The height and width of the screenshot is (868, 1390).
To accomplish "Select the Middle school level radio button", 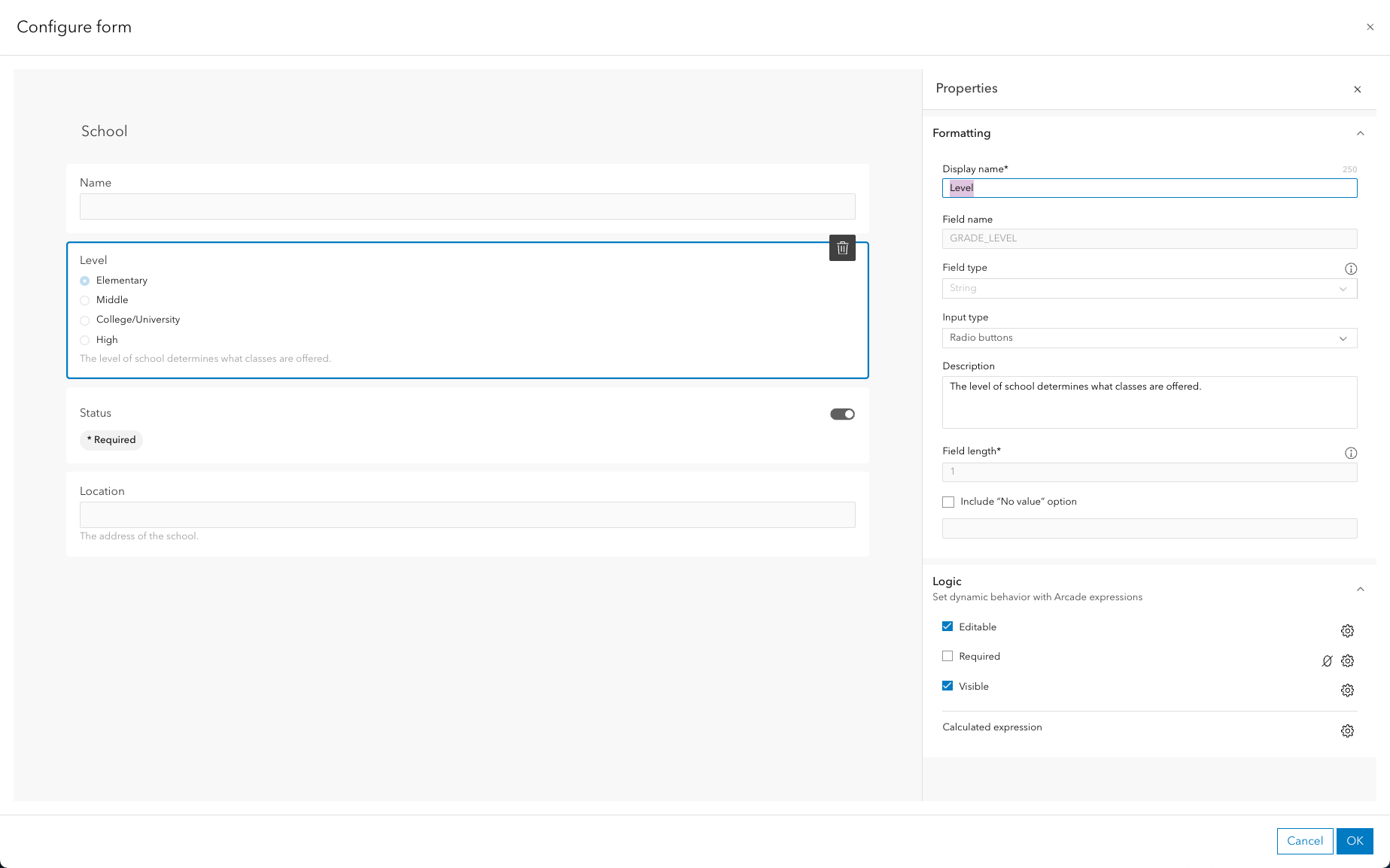I will coord(84,299).
